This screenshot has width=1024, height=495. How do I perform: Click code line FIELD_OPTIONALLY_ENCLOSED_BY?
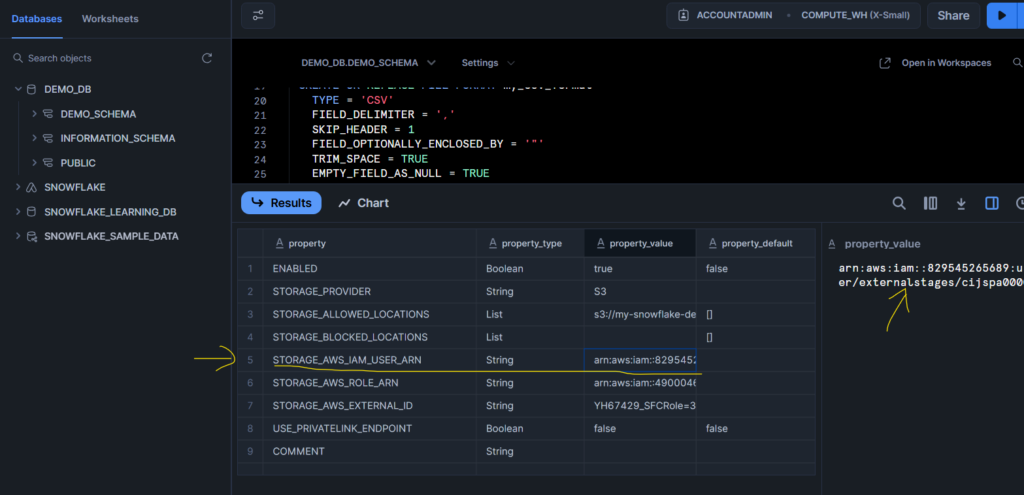click(x=428, y=144)
